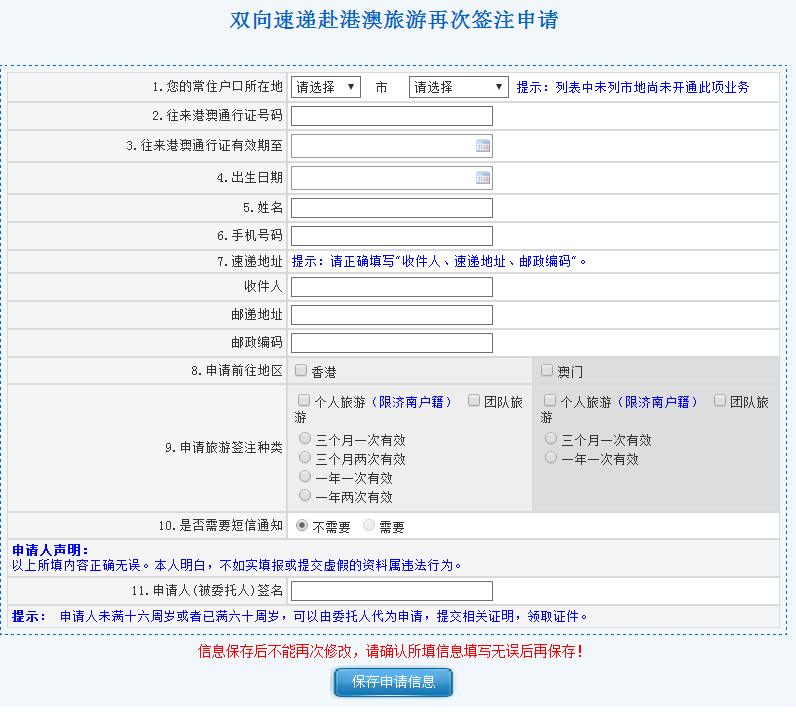Open calendar icon for 出生日期 field
Screen dimensions: 796x714
(483, 178)
